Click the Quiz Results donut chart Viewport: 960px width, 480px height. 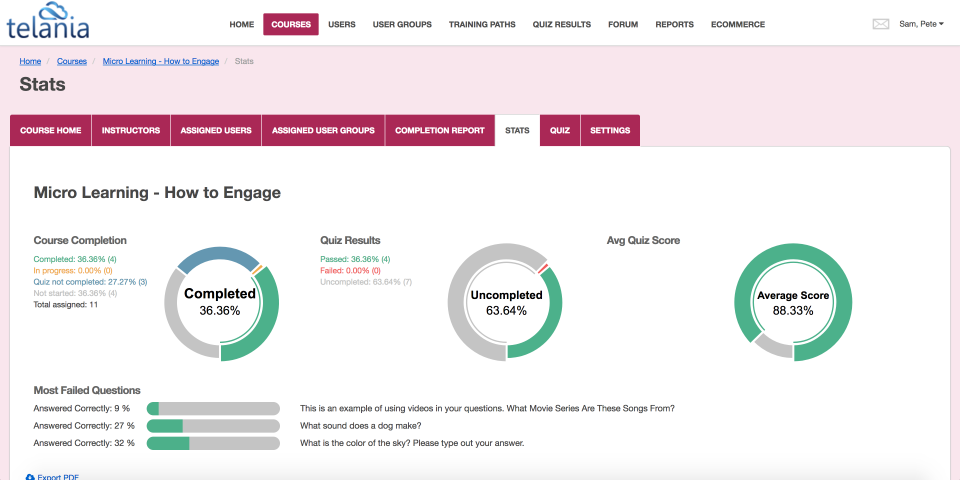[505, 301]
